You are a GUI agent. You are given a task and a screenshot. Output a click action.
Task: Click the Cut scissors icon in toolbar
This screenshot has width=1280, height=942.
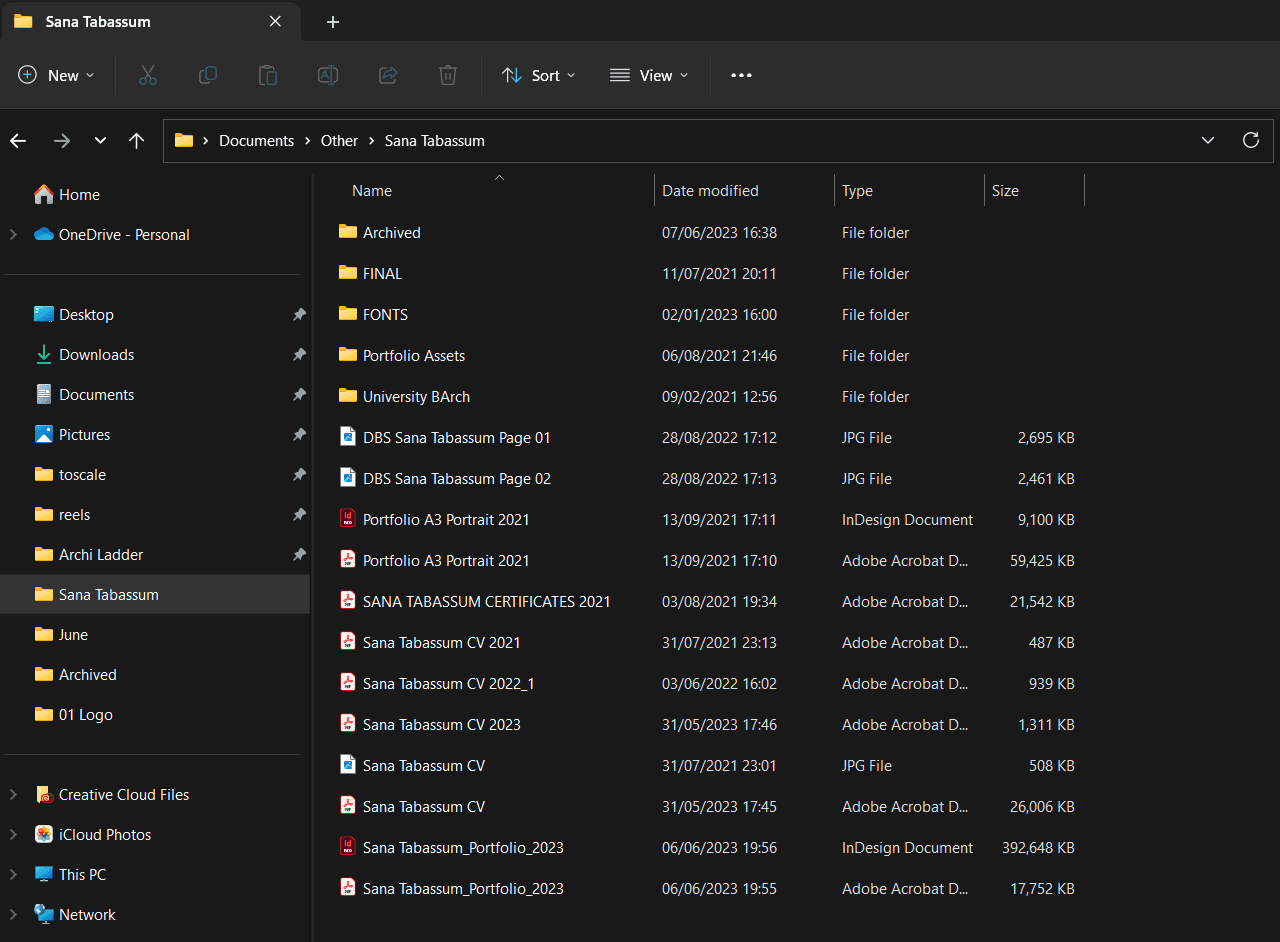click(x=148, y=75)
